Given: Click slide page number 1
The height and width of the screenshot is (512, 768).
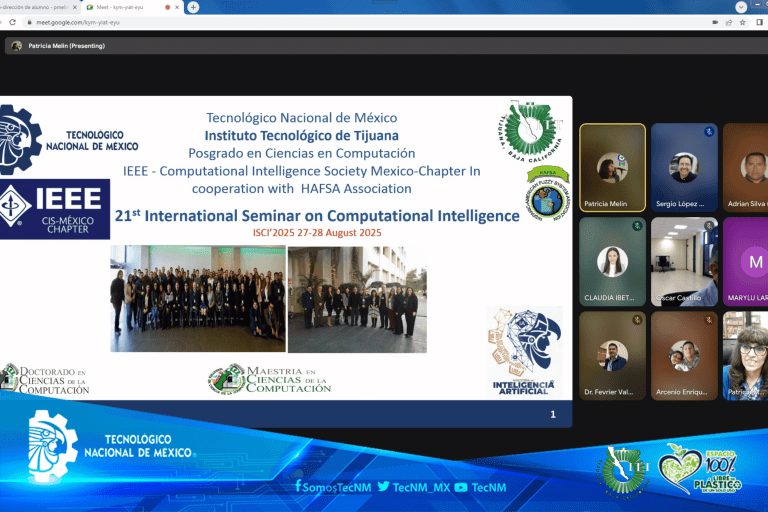Looking at the screenshot, I should click(553, 414).
